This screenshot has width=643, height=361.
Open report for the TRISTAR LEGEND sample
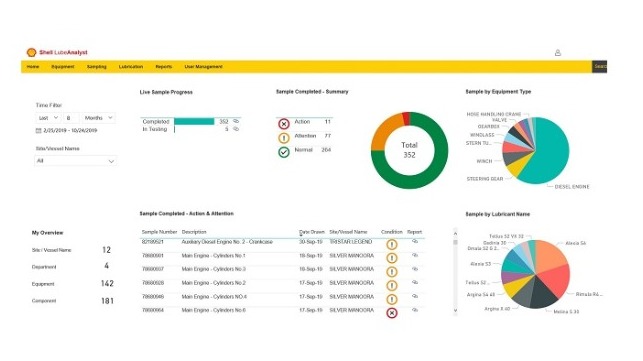click(x=415, y=242)
